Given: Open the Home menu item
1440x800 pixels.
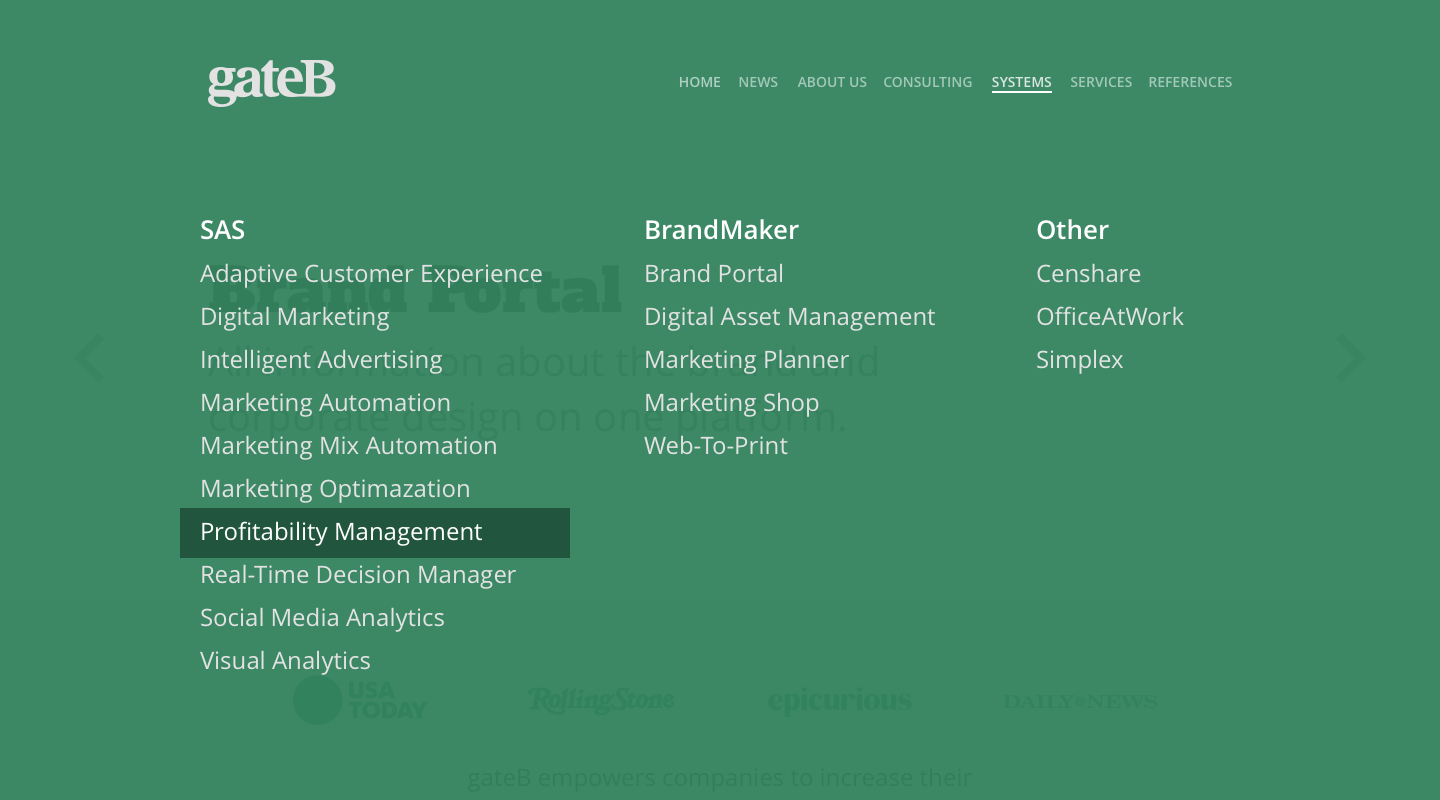Looking at the screenshot, I should (x=699, y=82).
